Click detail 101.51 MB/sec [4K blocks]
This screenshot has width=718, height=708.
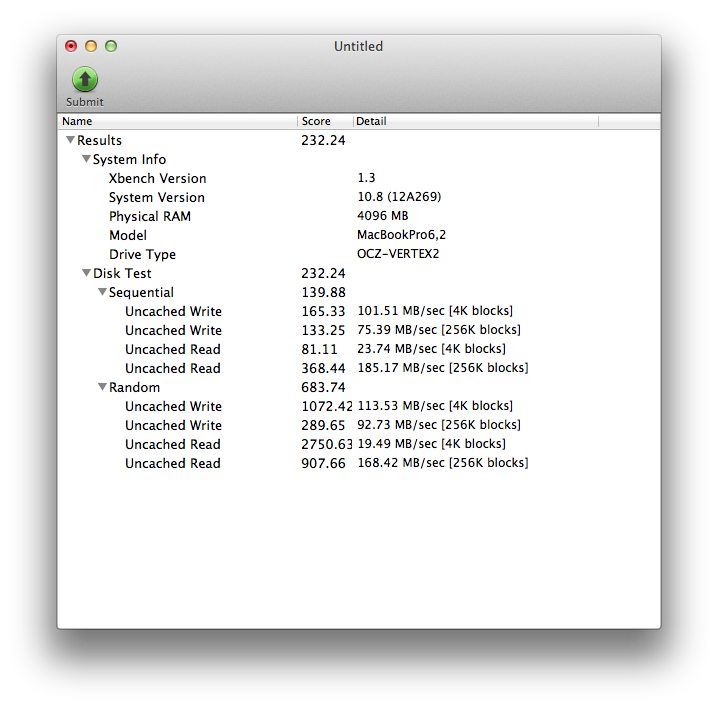[x=435, y=311]
